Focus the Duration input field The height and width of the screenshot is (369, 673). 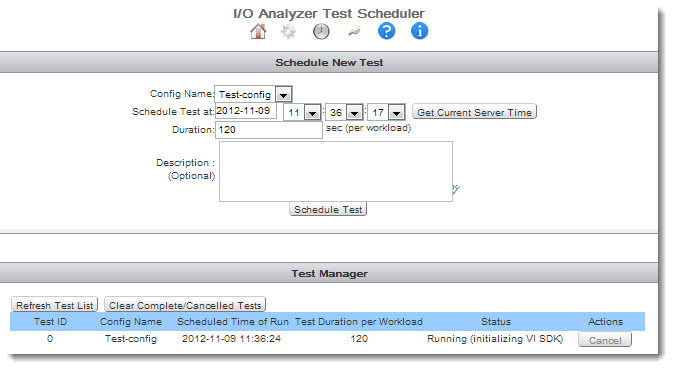coord(268,130)
